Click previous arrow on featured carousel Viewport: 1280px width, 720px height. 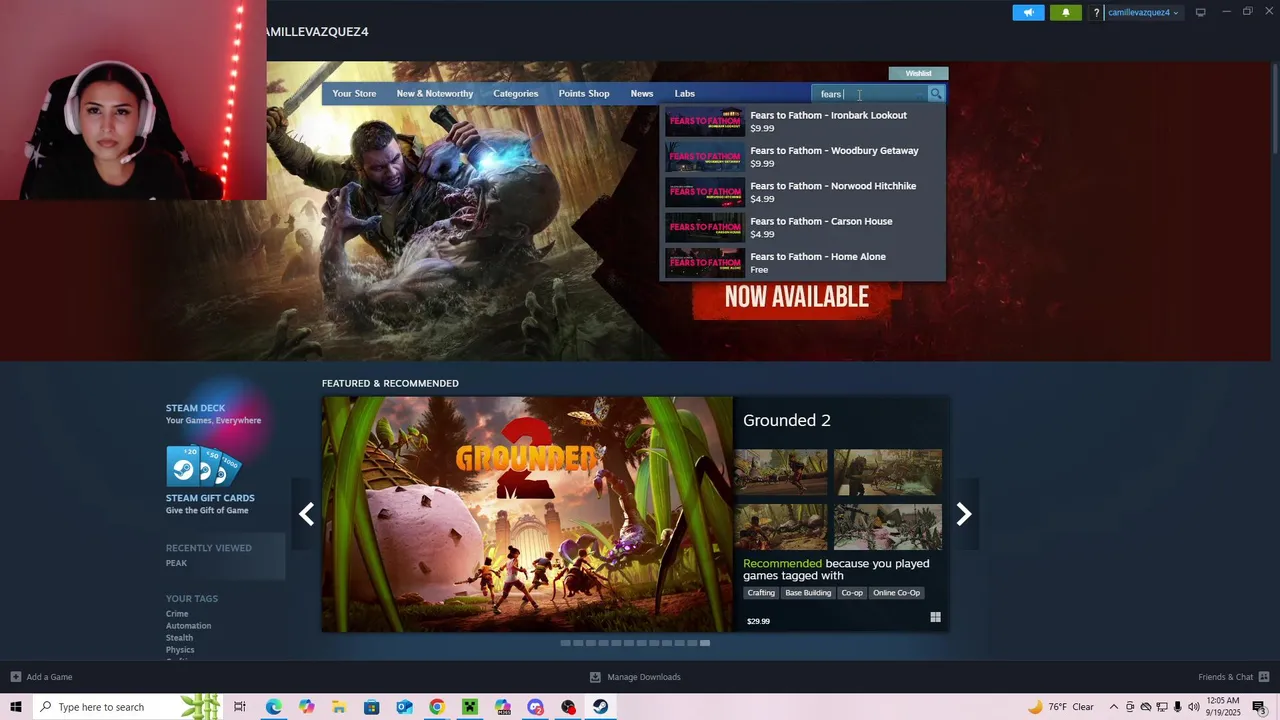pyautogui.click(x=306, y=514)
